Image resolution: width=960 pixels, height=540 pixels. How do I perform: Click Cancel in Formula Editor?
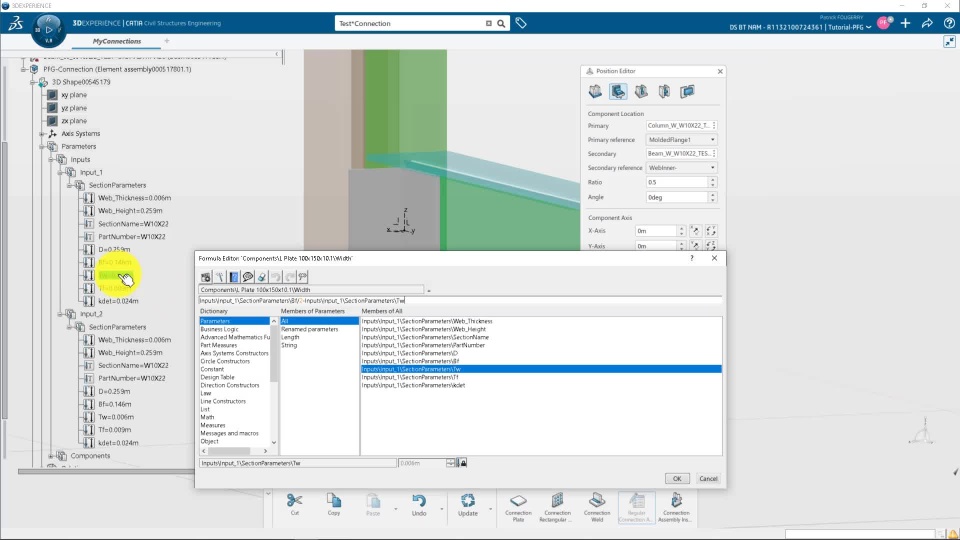708,479
